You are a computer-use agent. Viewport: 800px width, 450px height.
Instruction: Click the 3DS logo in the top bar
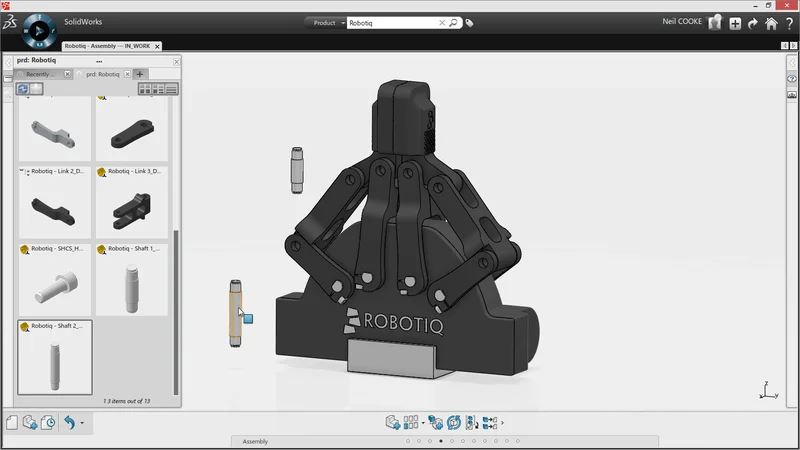point(10,22)
